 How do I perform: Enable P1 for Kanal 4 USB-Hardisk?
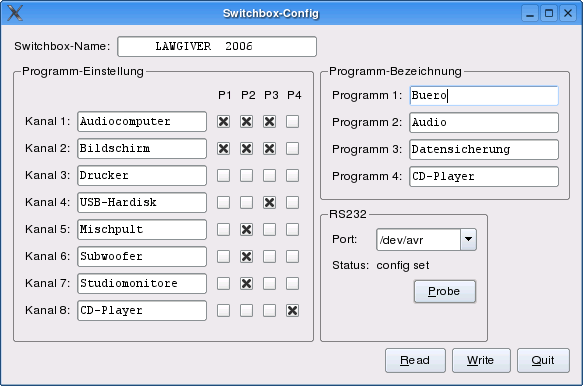(223, 203)
